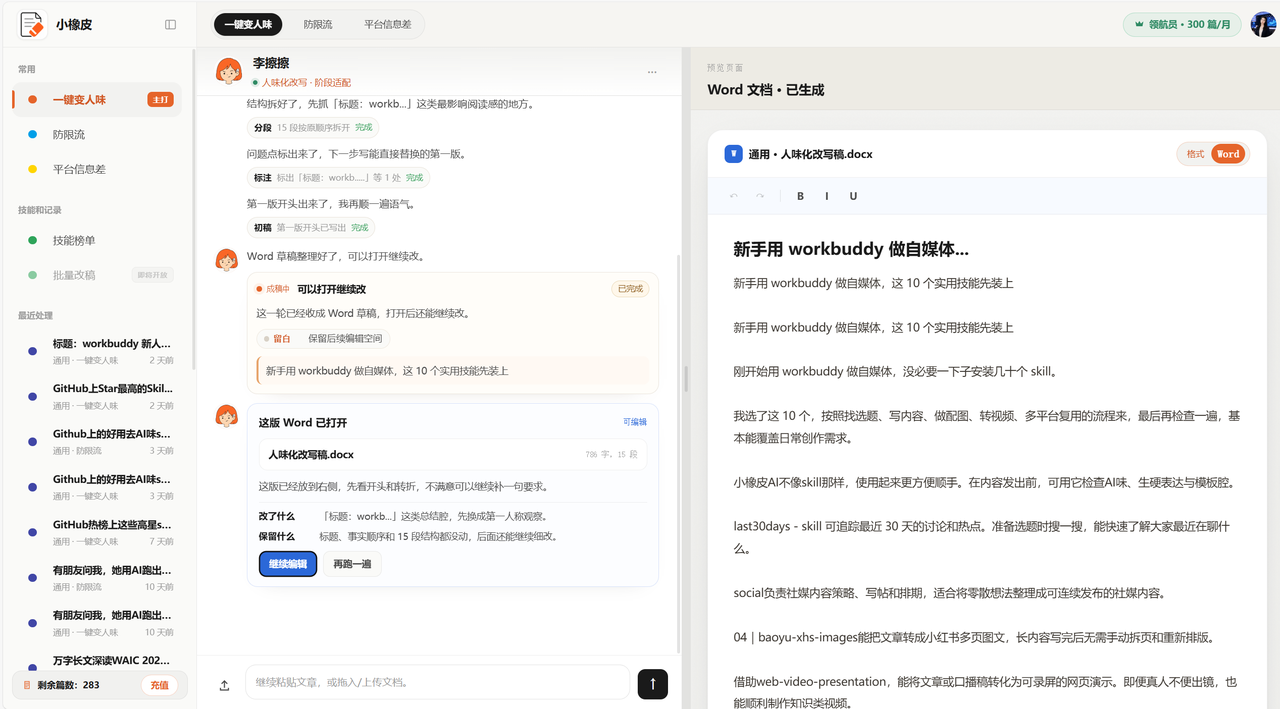Click the 继续编辑 button
This screenshot has width=1280, height=709.
(288, 564)
